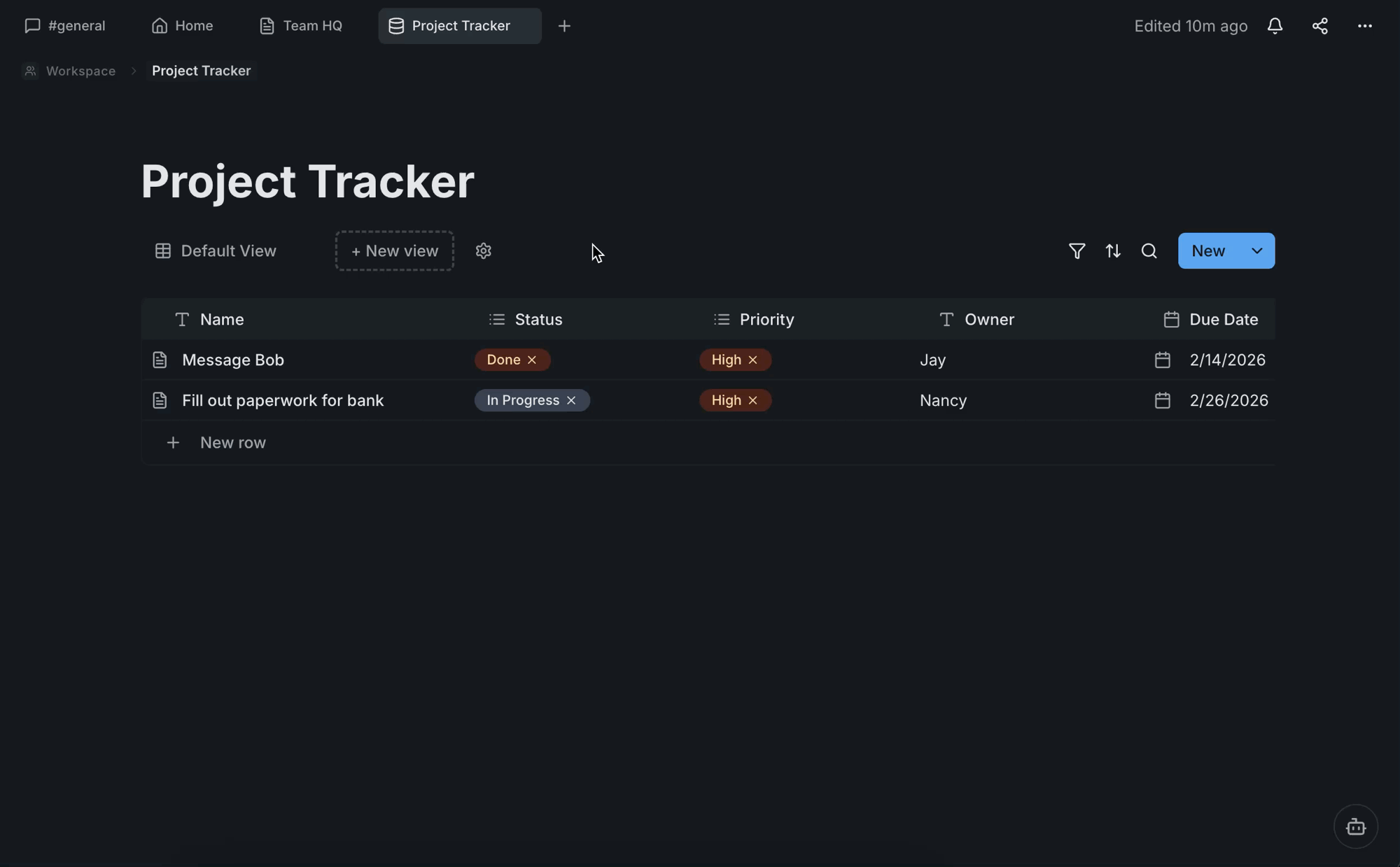The width and height of the screenshot is (1400, 867).
Task: Click the sort icon next to filter
Action: click(1113, 251)
